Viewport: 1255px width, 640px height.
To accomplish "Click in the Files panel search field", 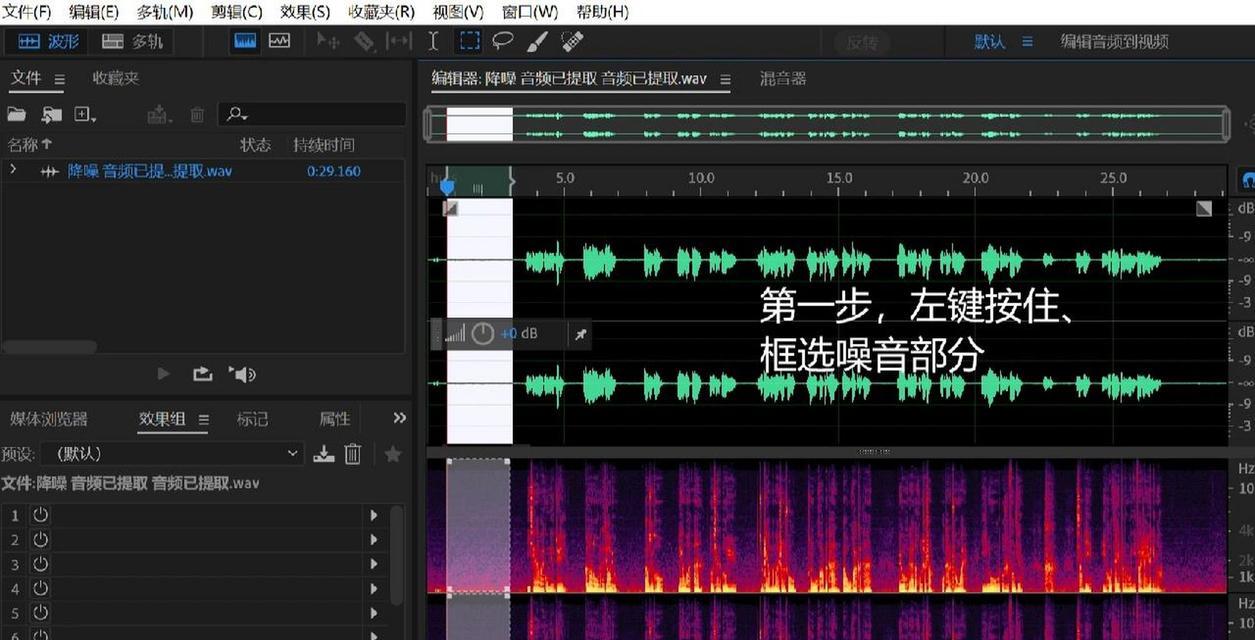I will [314, 115].
